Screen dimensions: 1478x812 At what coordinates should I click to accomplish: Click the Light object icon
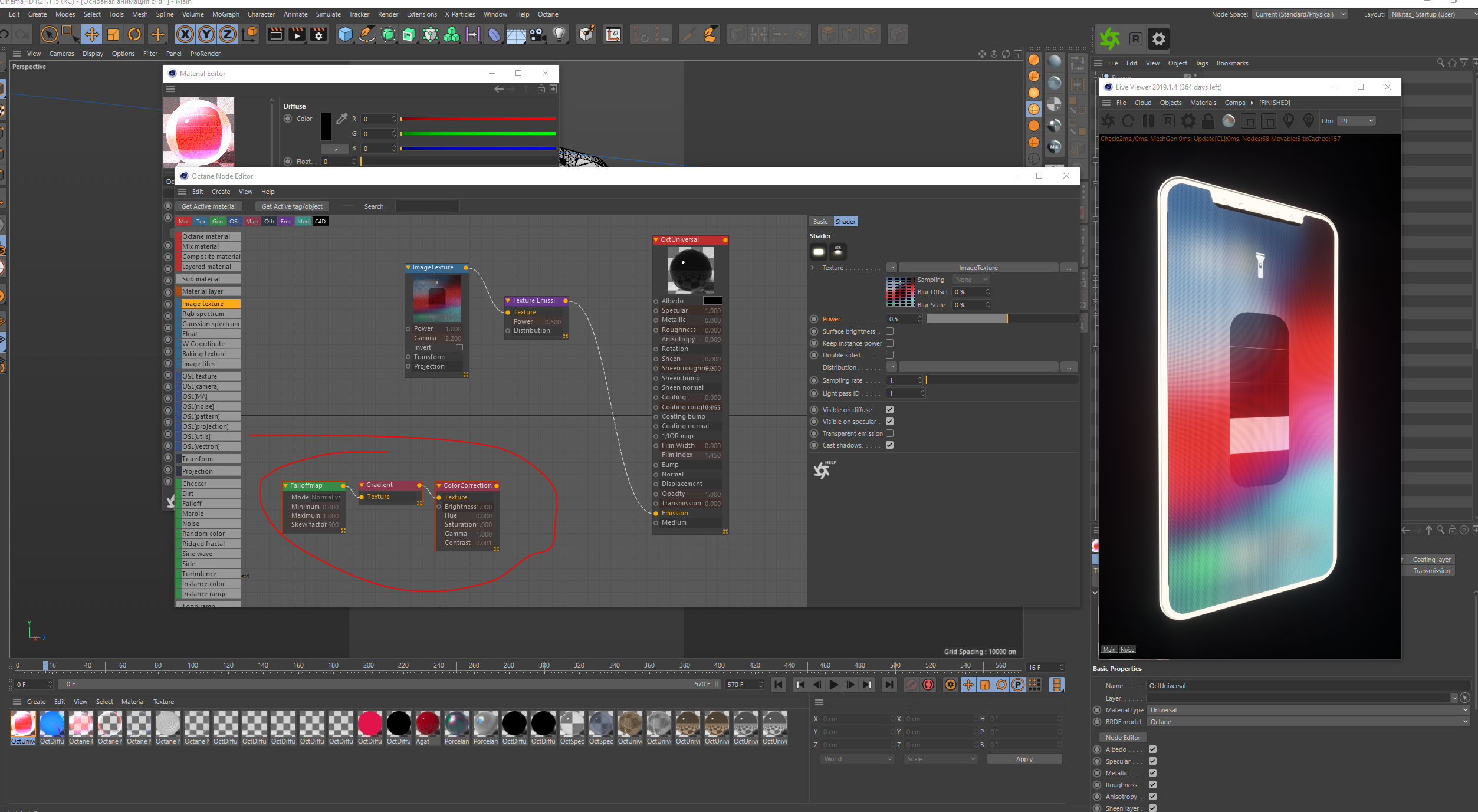pyautogui.click(x=559, y=35)
